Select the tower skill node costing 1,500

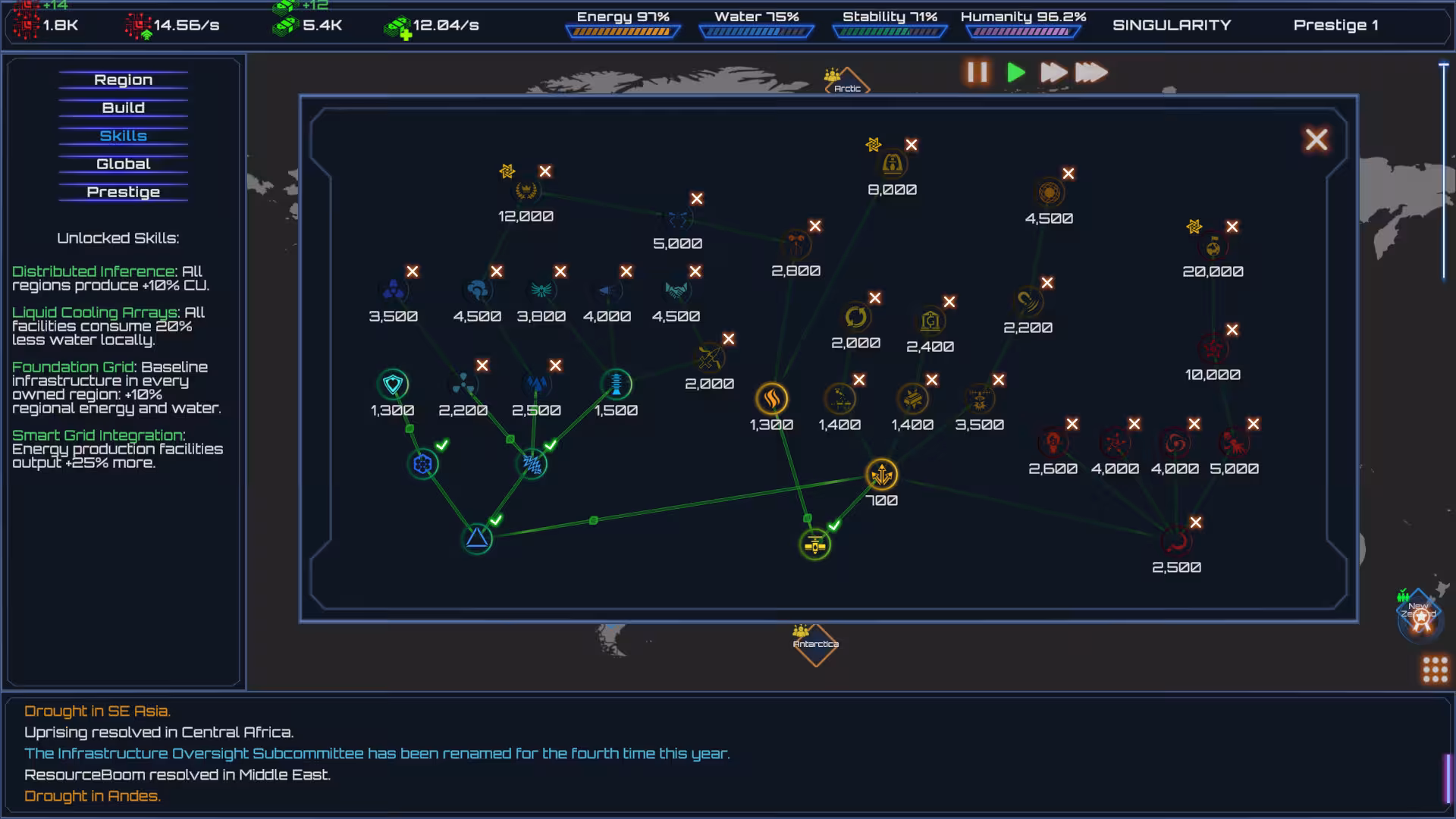tap(616, 384)
